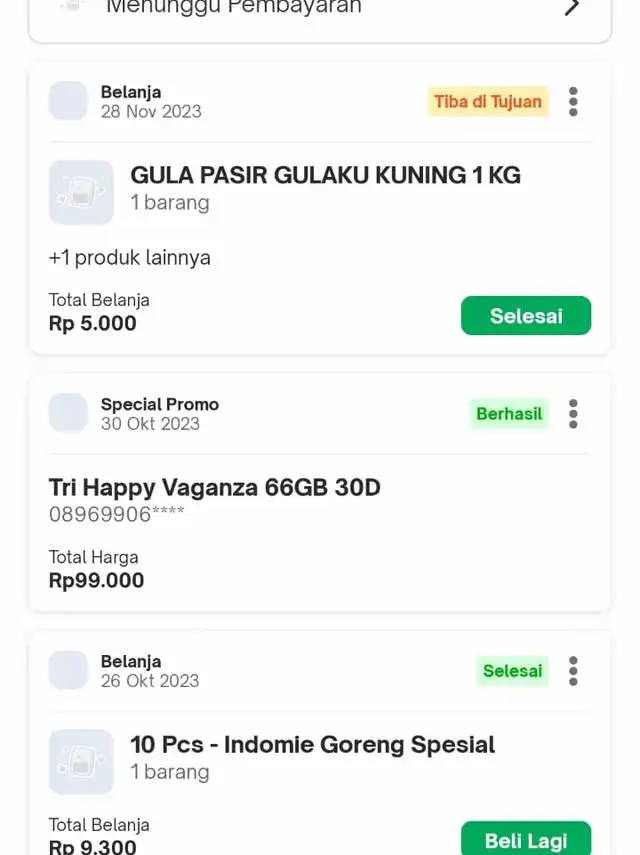Open 10 Pcs Indomie Goreng Spesial order
This screenshot has width=640, height=855.
pos(312,745)
